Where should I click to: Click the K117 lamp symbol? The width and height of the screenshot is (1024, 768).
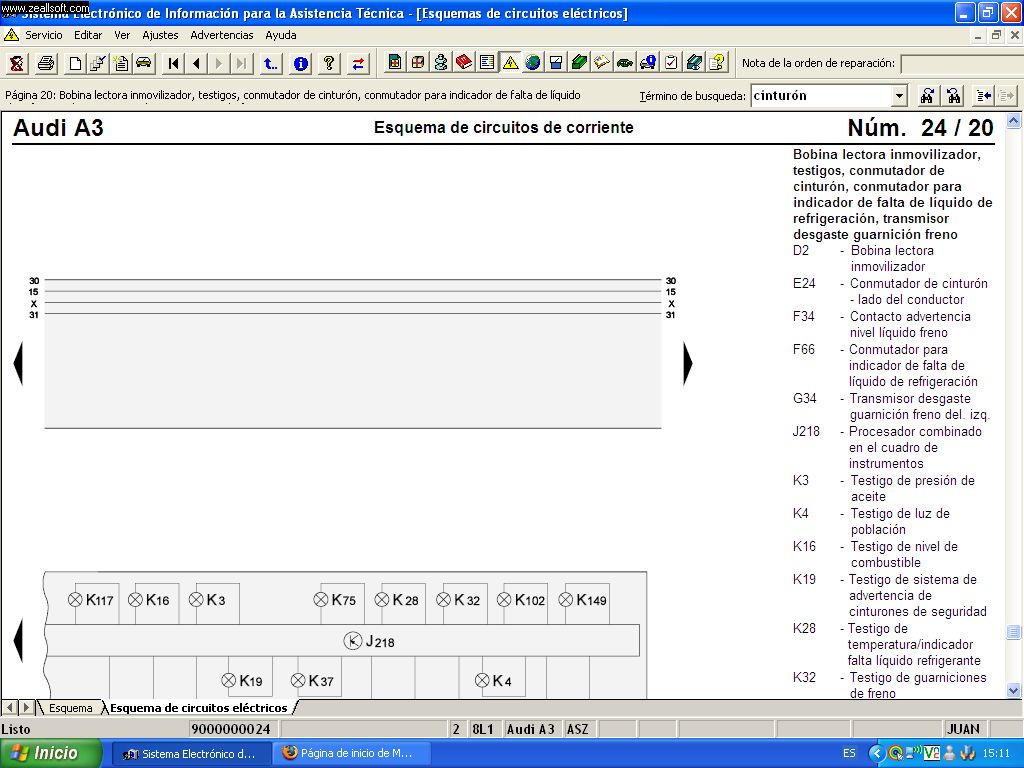click(75, 600)
